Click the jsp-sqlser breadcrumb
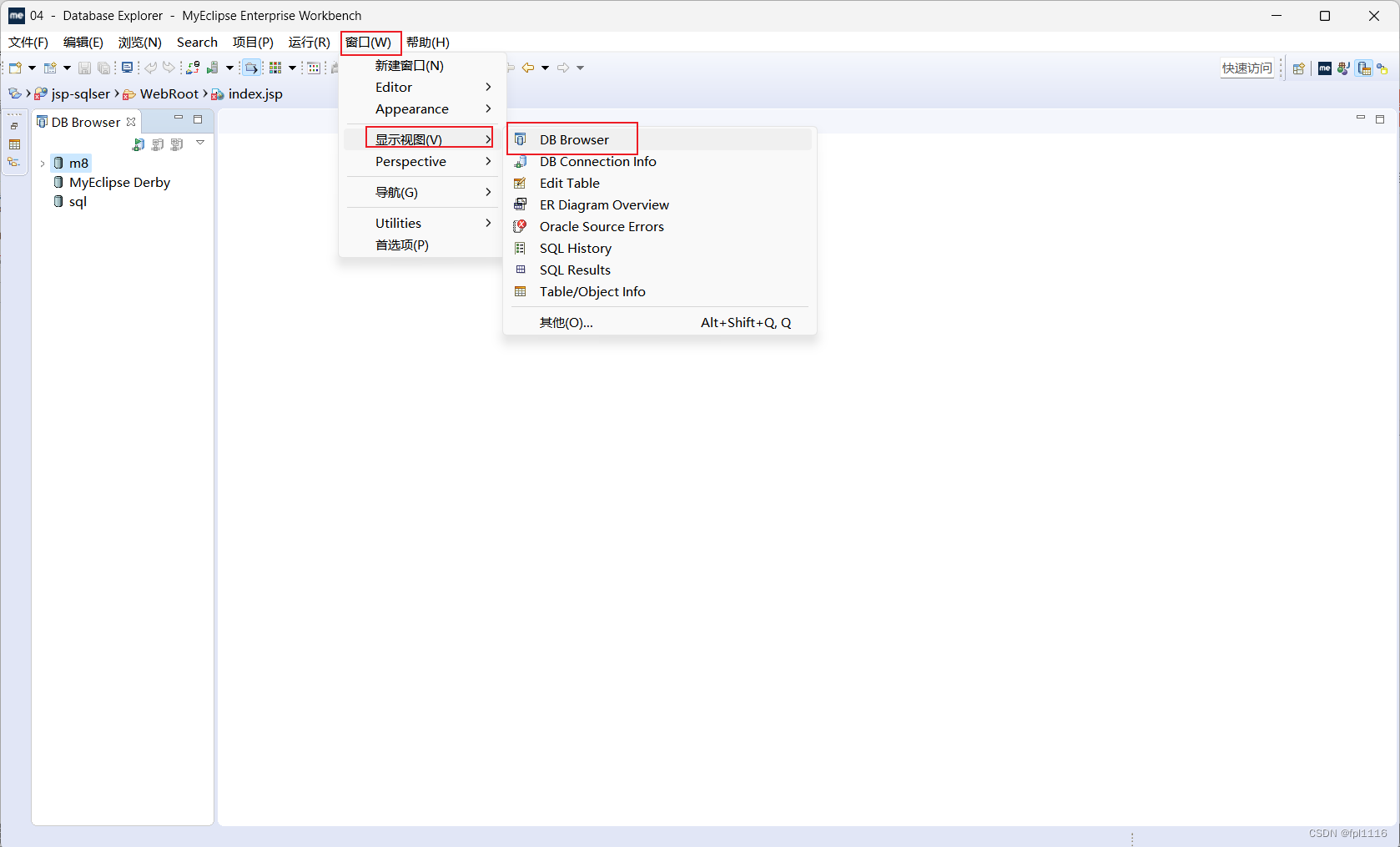 pyautogui.click(x=73, y=94)
